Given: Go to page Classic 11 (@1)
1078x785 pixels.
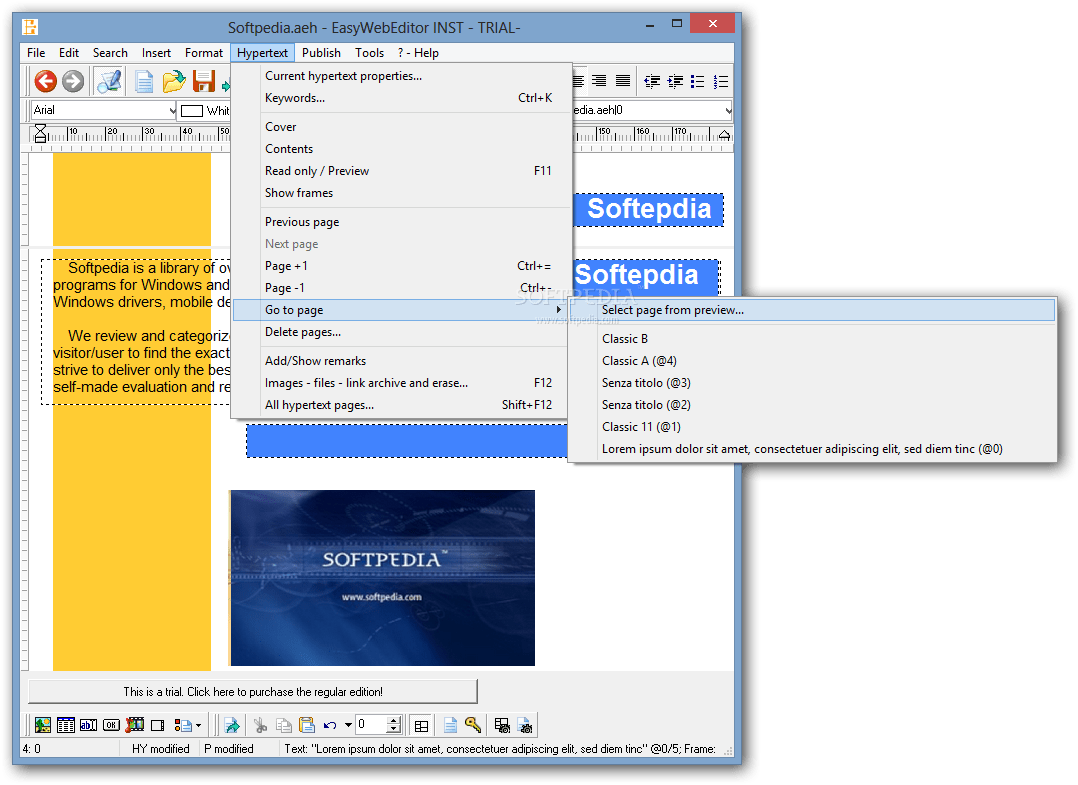Looking at the screenshot, I should (x=813, y=427).
